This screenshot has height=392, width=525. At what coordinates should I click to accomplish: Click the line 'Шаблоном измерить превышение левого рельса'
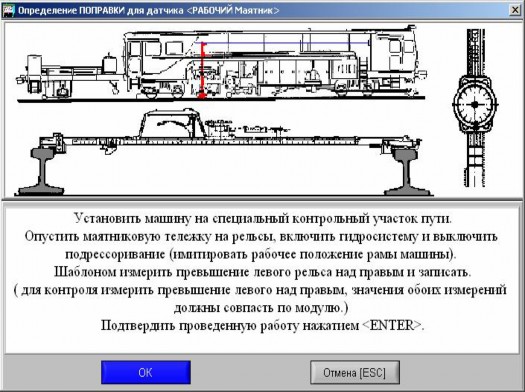pyautogui.click(x=262, y=272)
